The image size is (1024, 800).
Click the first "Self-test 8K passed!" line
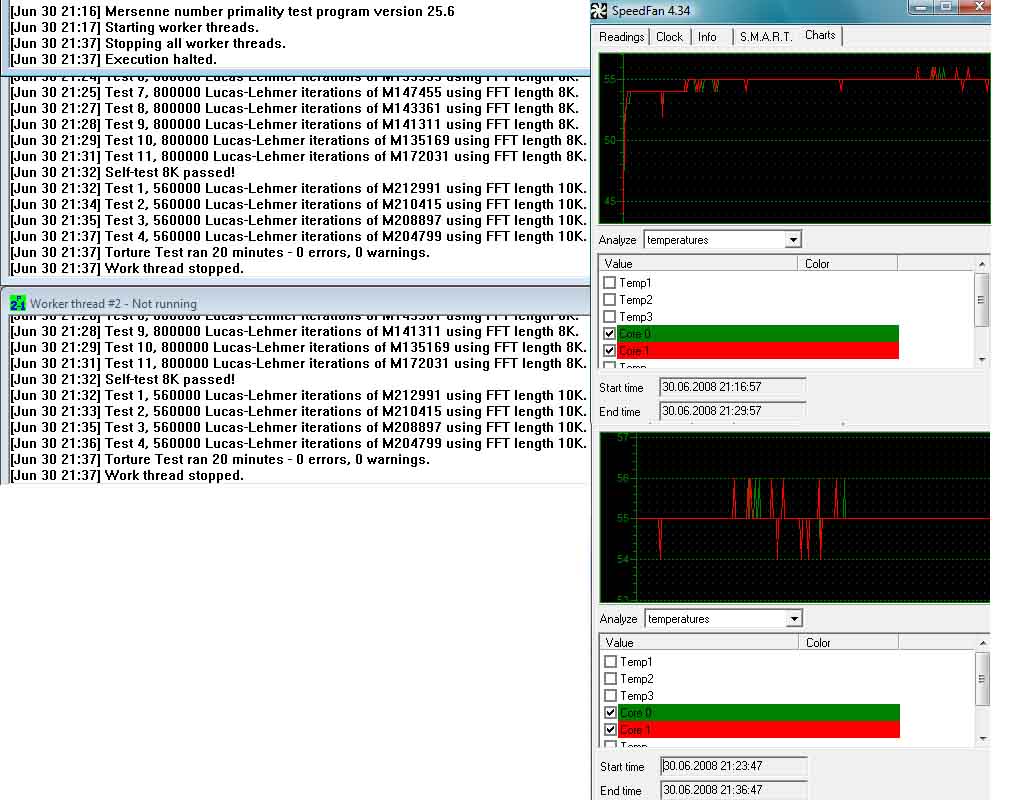tap(122, 172)
